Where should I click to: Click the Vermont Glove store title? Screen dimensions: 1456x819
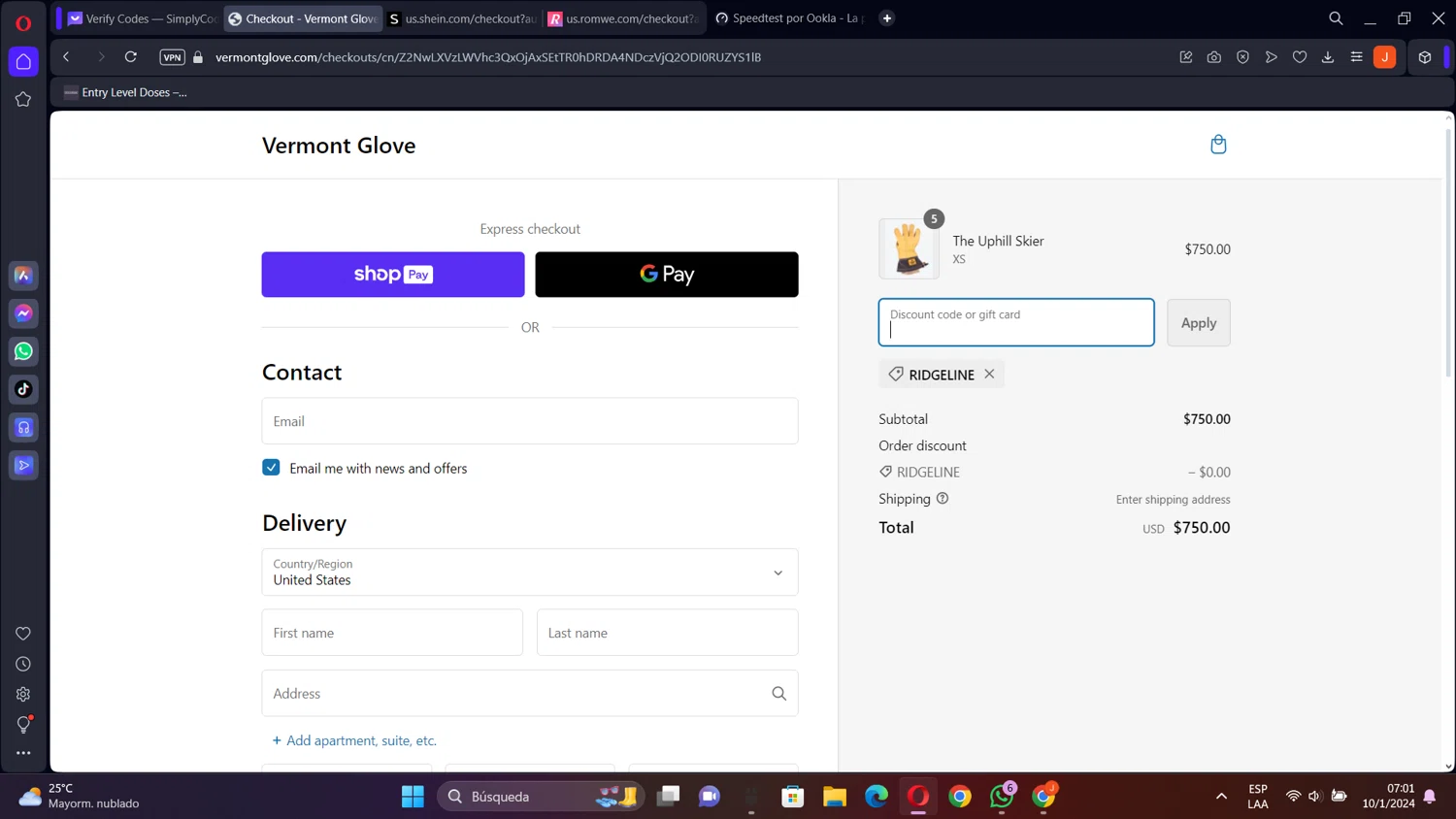point(339,146)
